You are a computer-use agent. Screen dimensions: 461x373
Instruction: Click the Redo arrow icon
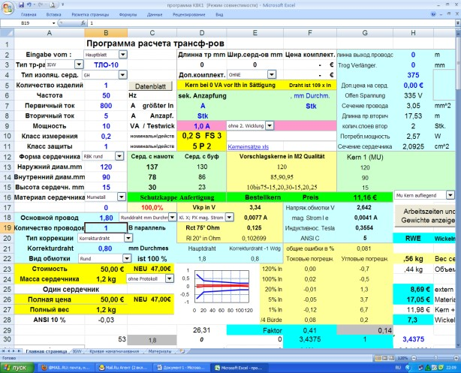[41, 5]
